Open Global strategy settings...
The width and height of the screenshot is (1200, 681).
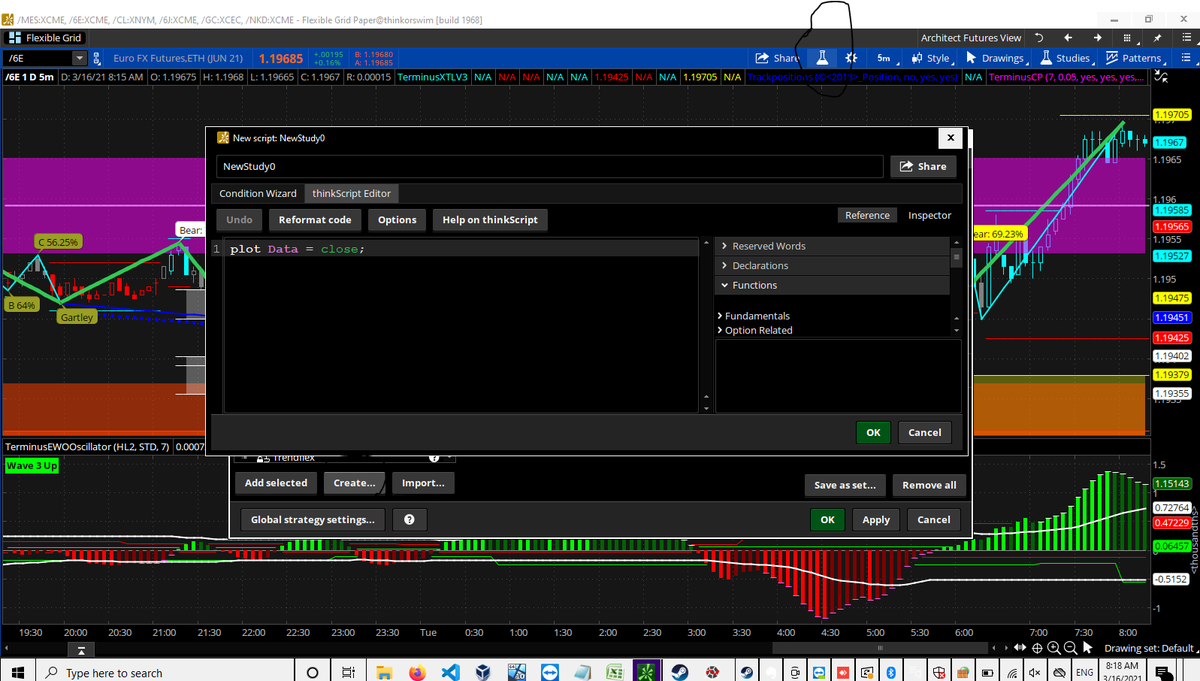(312, 520)
